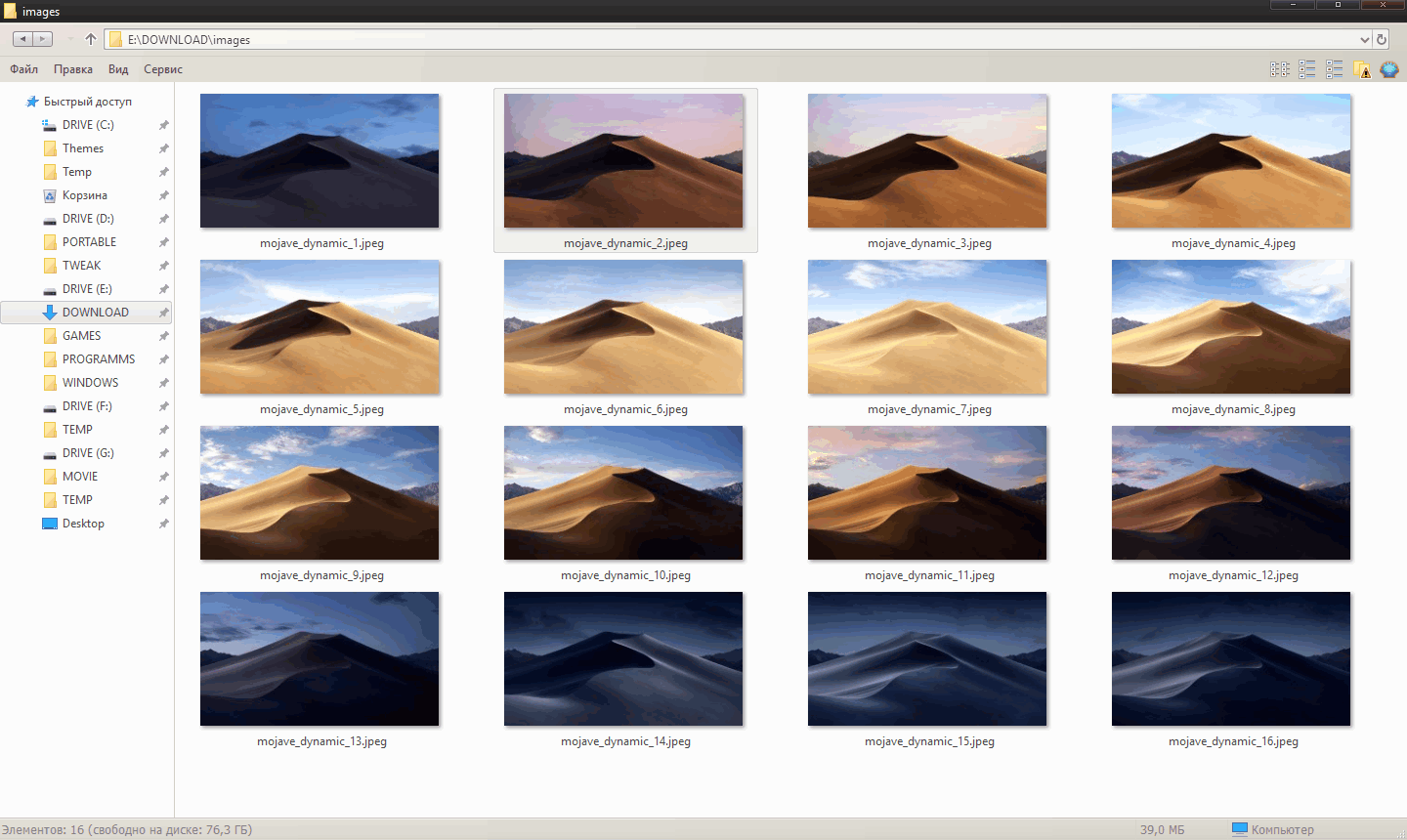This screenshot has height=840, width=1407.
Task: Open the address bar history dropdown
Action: 1365,39
